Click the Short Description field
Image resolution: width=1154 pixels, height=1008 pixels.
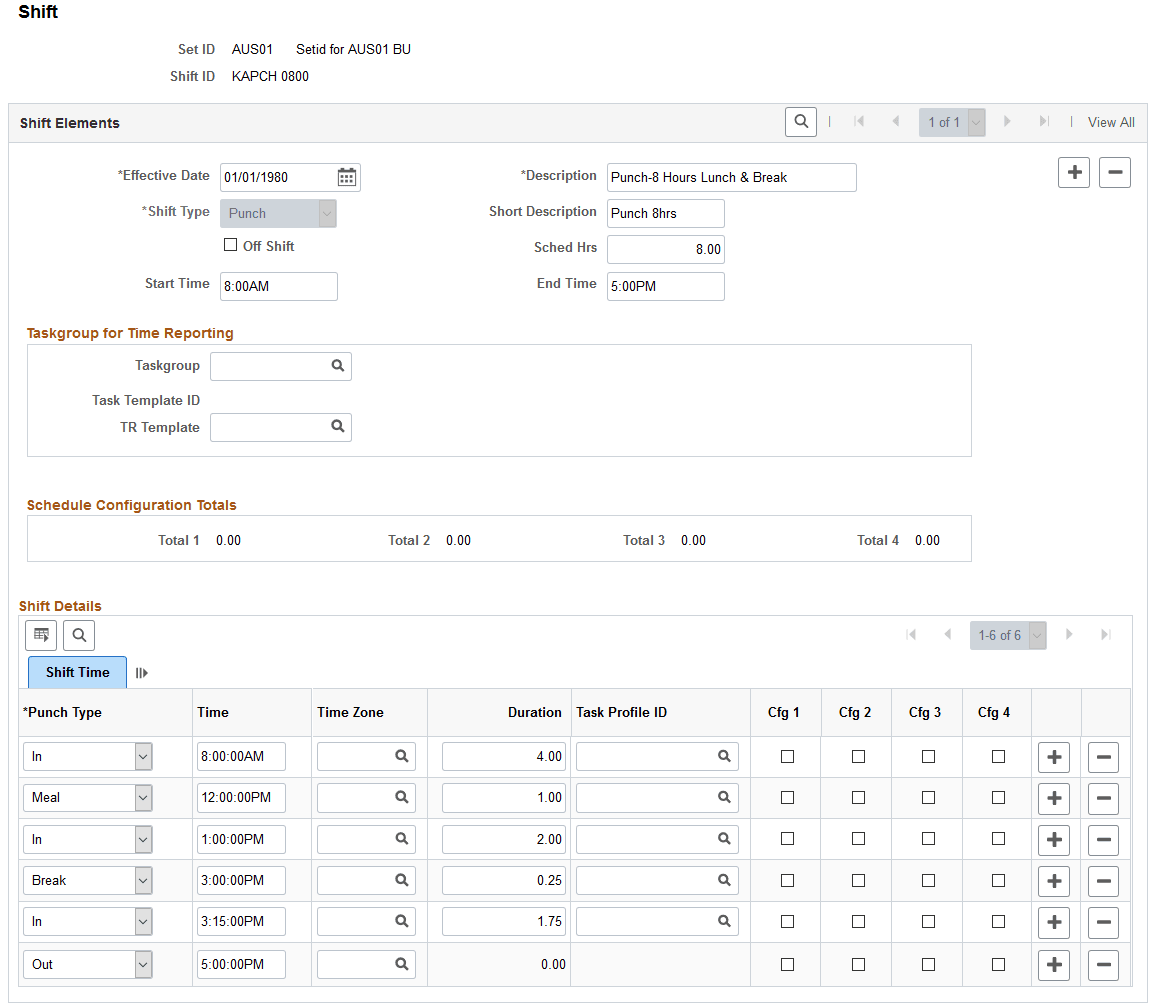coord(665,213)
